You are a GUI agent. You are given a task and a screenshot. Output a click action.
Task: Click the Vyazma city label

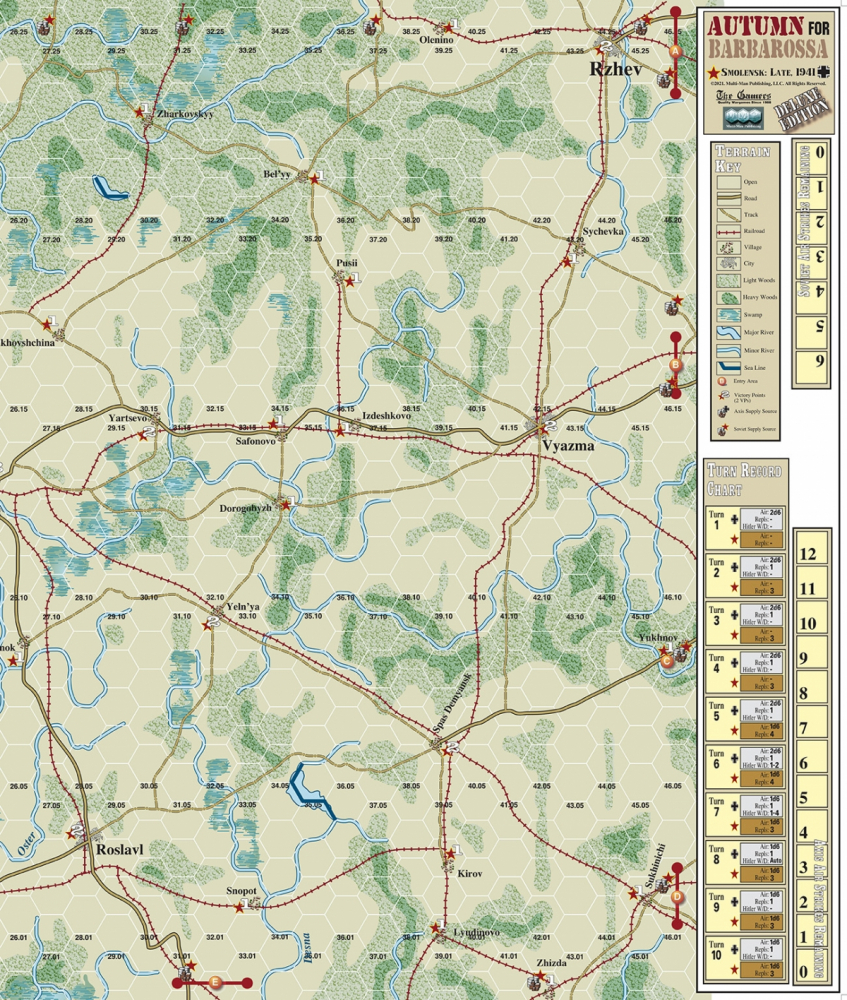point(567,446)
